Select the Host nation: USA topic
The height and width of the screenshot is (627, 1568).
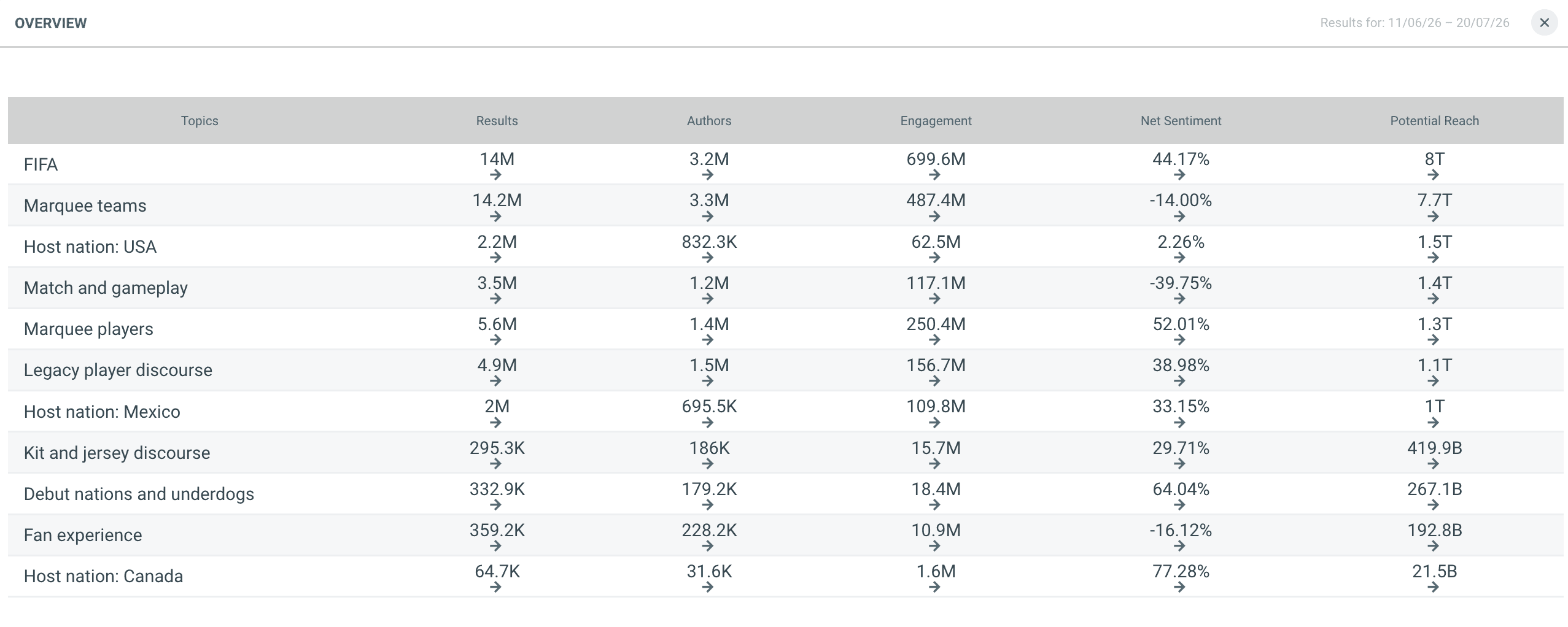pos(90,247)
